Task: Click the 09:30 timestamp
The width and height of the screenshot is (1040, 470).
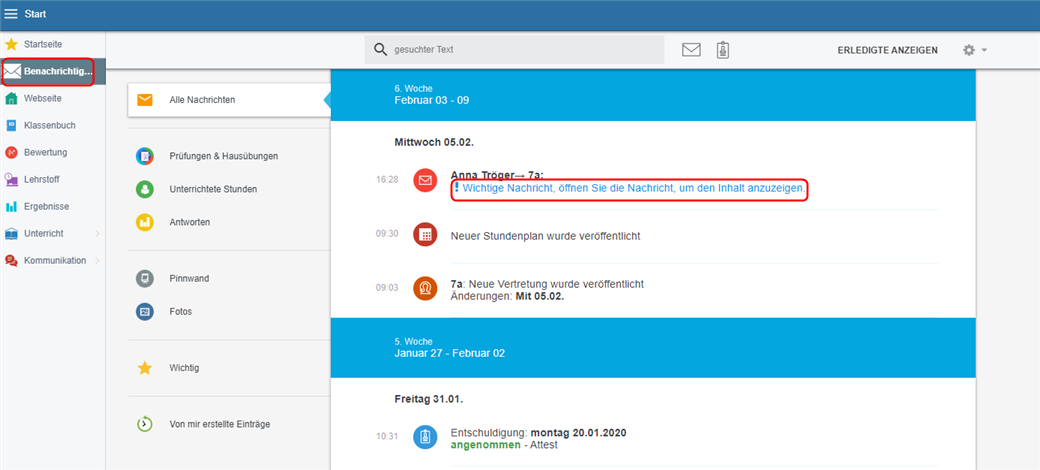Action: [x=388, y=233]
